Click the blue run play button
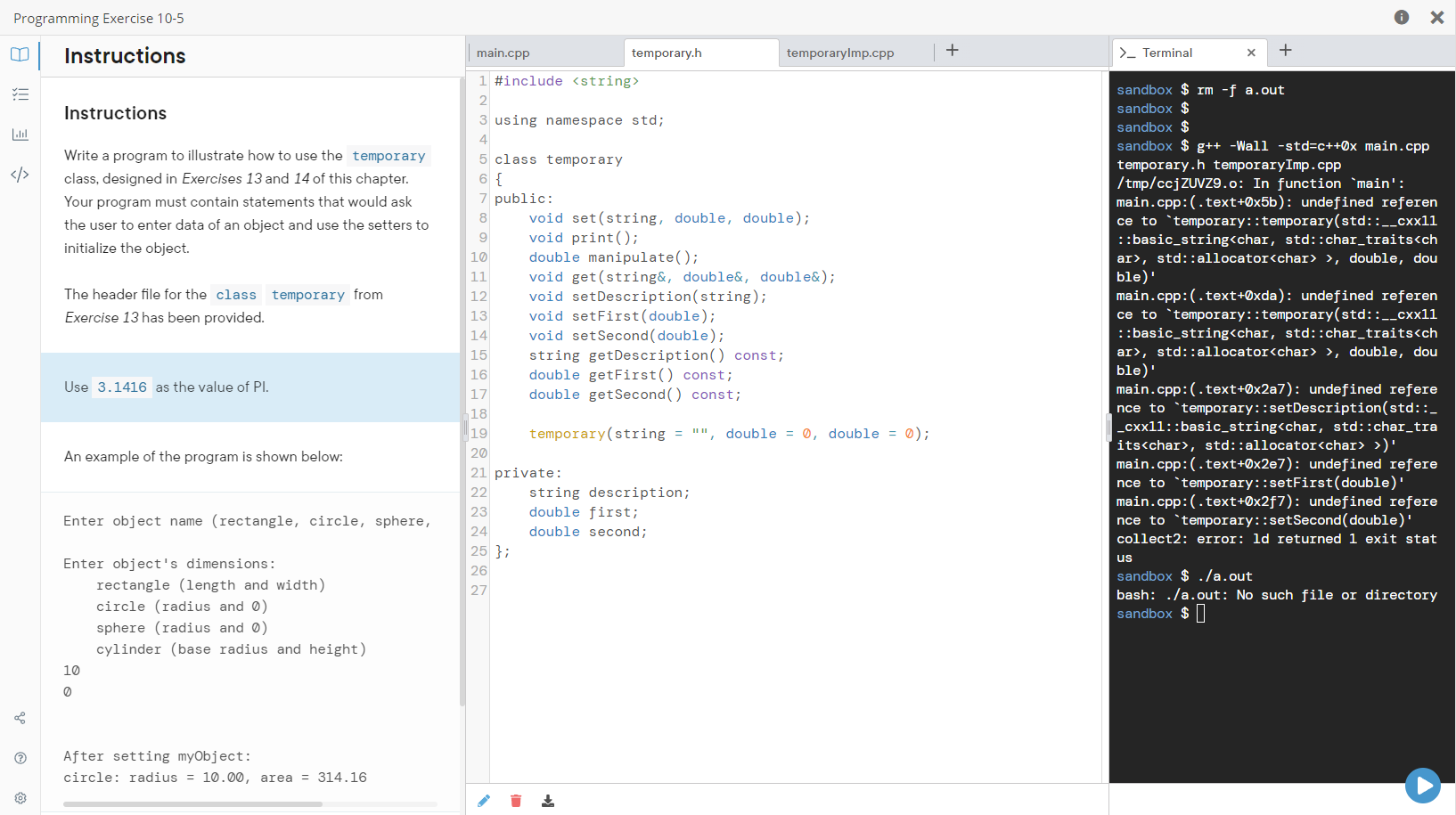This screenshot has width=1456, height=815. (1423, 786)
